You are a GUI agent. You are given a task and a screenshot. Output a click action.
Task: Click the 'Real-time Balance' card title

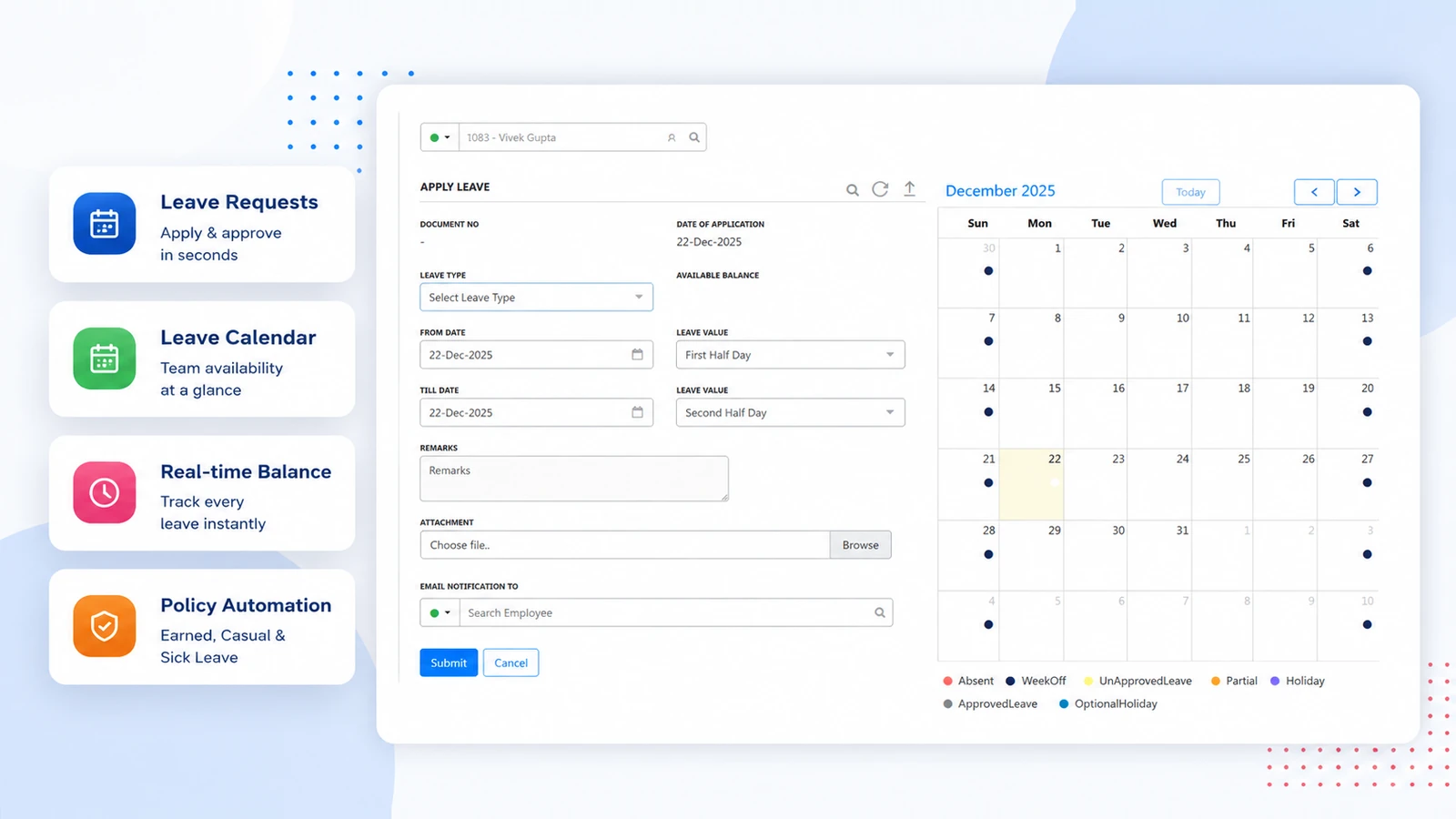(246, 471)
